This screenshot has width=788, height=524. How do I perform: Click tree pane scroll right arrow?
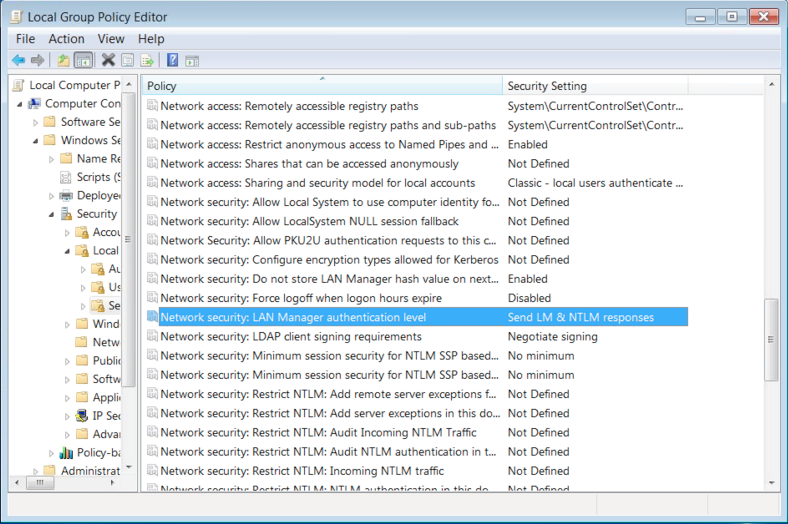(112, 482)
